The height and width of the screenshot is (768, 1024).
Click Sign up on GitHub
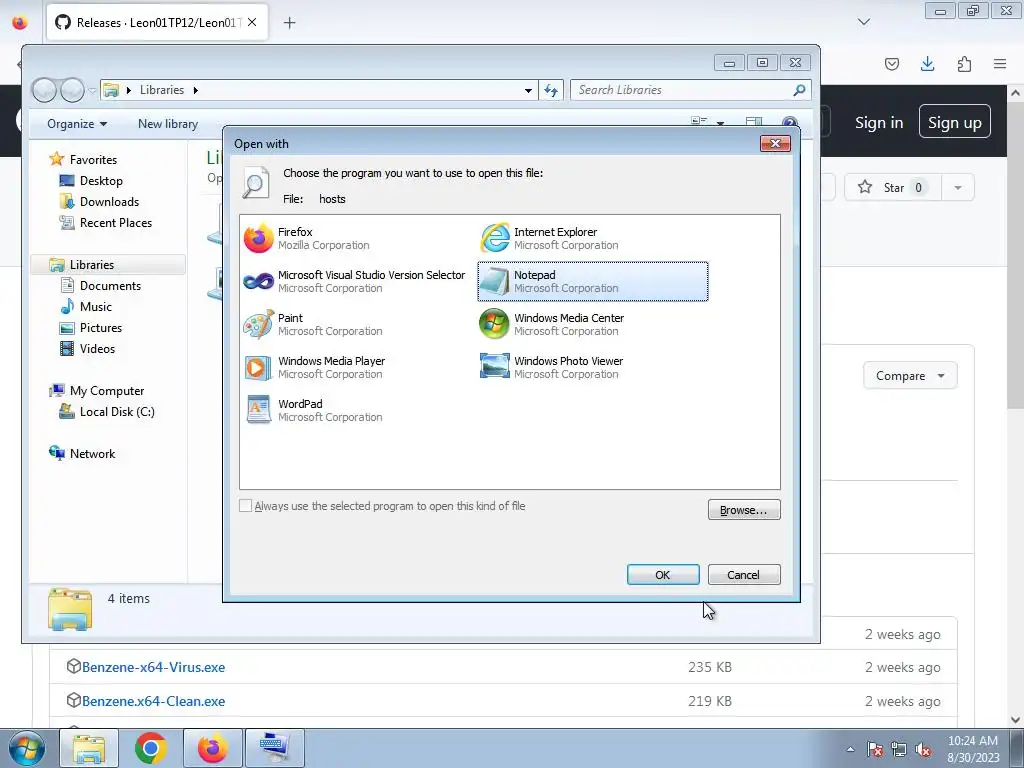click(955, 121)
